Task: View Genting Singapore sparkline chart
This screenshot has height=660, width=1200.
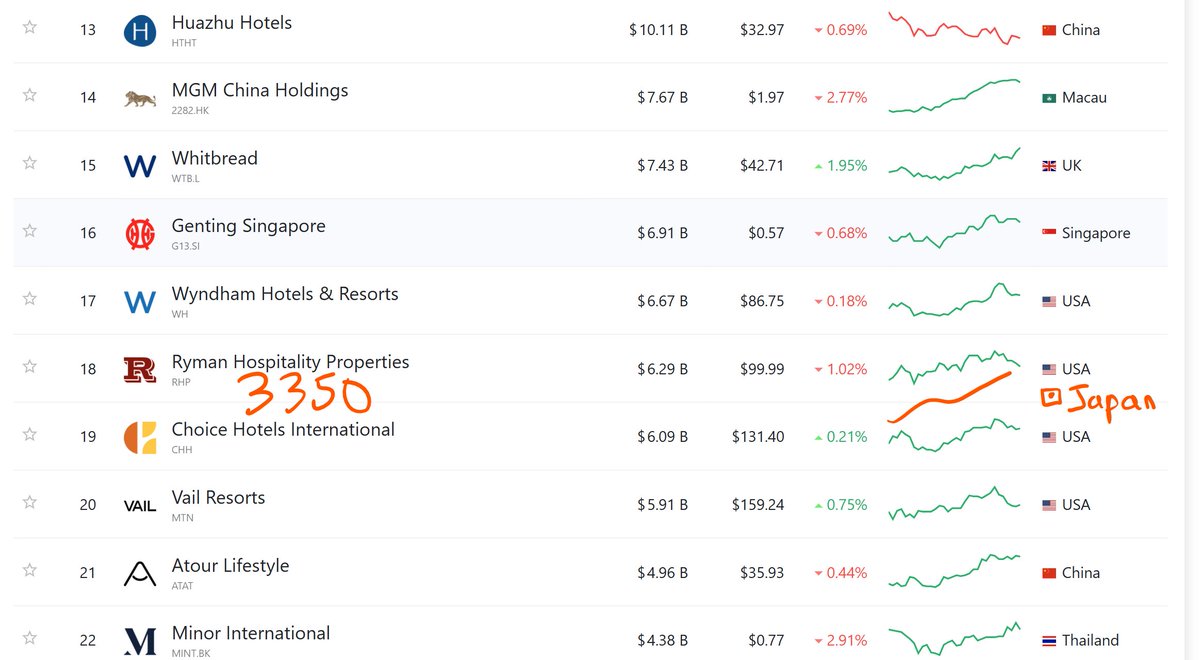Action: point(954,231)
